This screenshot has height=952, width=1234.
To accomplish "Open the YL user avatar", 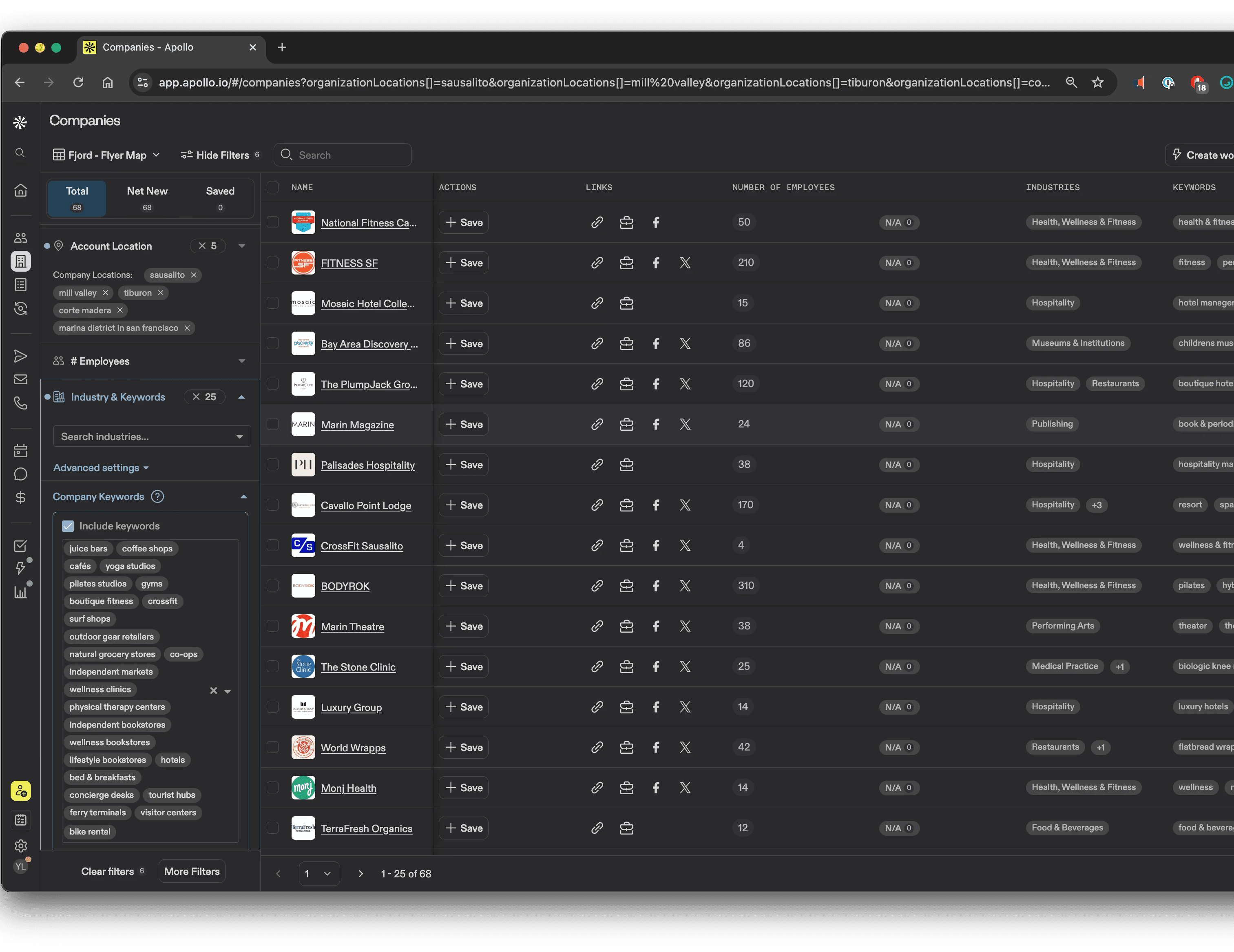I will 20,867.
